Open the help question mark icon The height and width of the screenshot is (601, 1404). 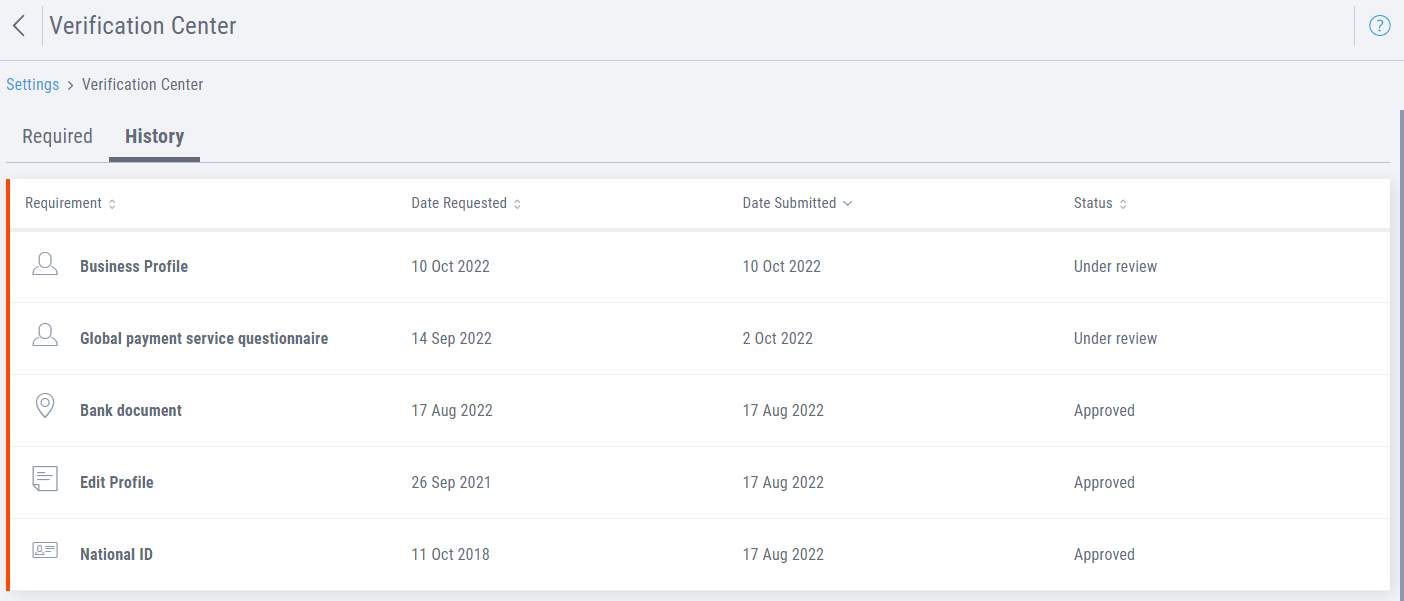tap(1380, 26)
